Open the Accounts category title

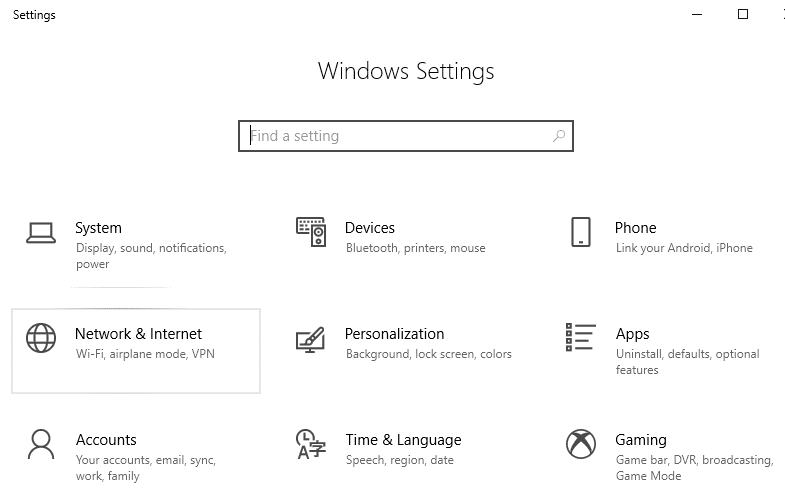point(106,440)
